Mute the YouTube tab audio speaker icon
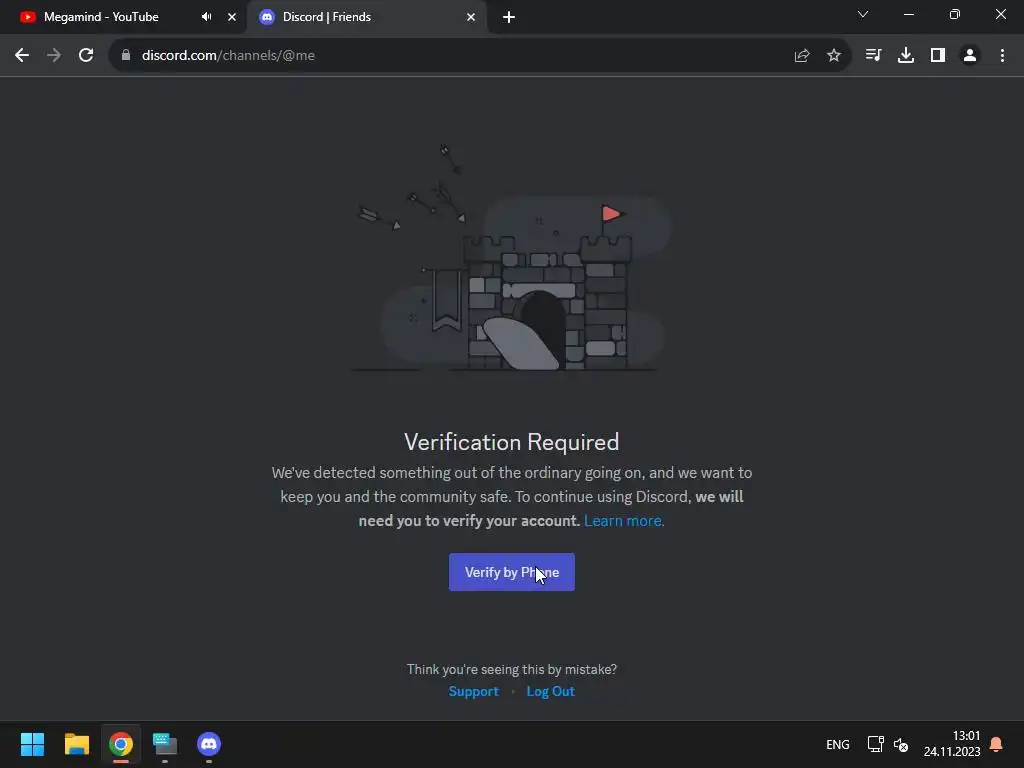This screenshot has width=1024, height=768. coord(206,17)
